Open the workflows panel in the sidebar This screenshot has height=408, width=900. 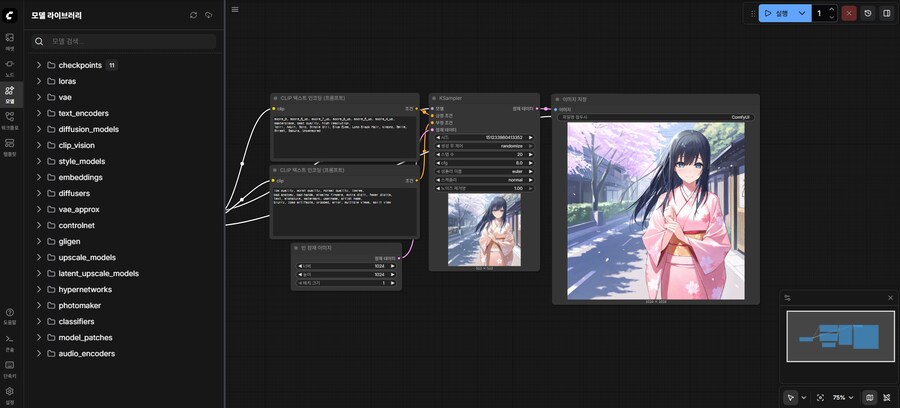[9, 120]
